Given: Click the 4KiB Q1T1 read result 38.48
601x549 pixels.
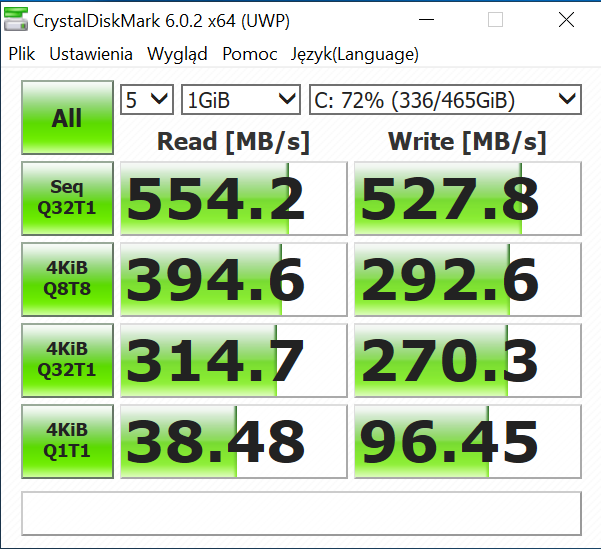Looking at the screenshot, I should (234, 442).
